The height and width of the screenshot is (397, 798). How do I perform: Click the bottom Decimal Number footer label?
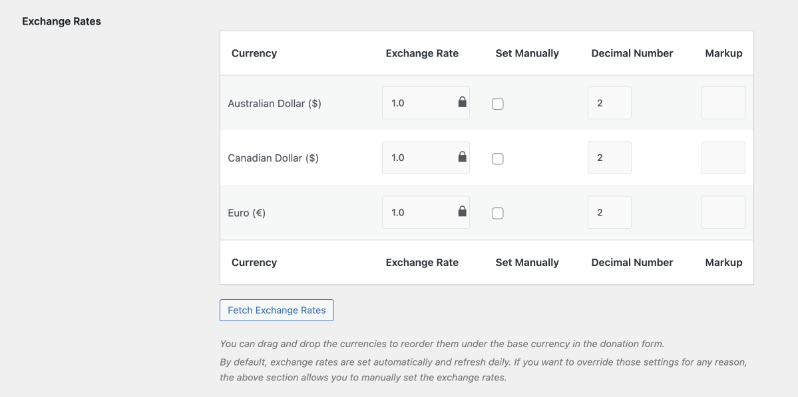[x=632, y=263]
